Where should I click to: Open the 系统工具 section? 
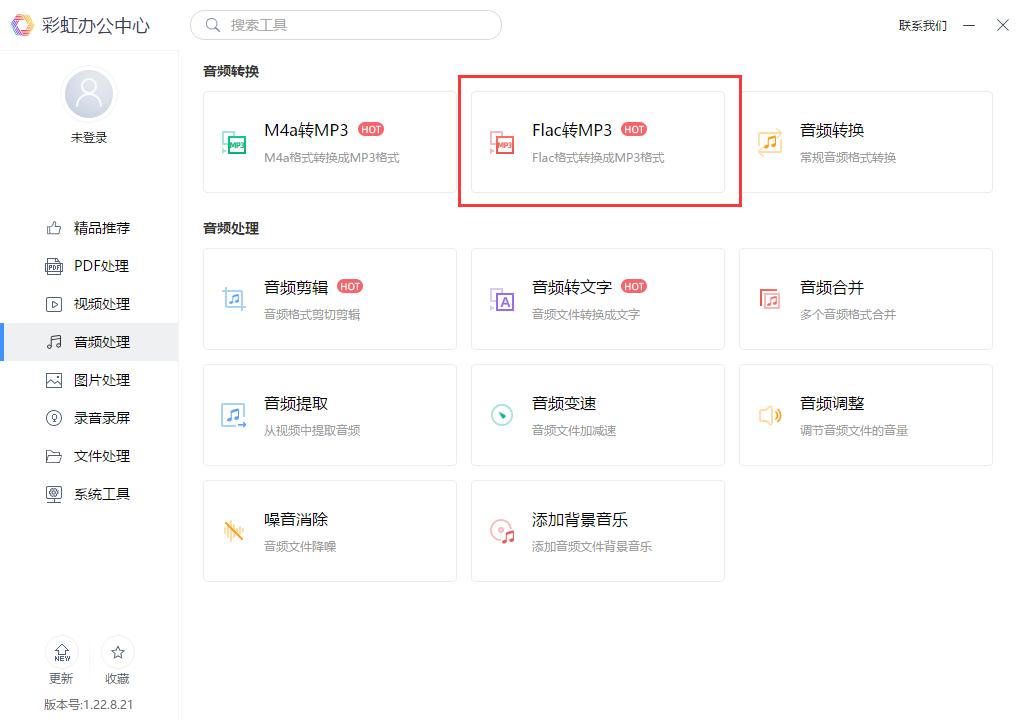(x=89, y=493)
